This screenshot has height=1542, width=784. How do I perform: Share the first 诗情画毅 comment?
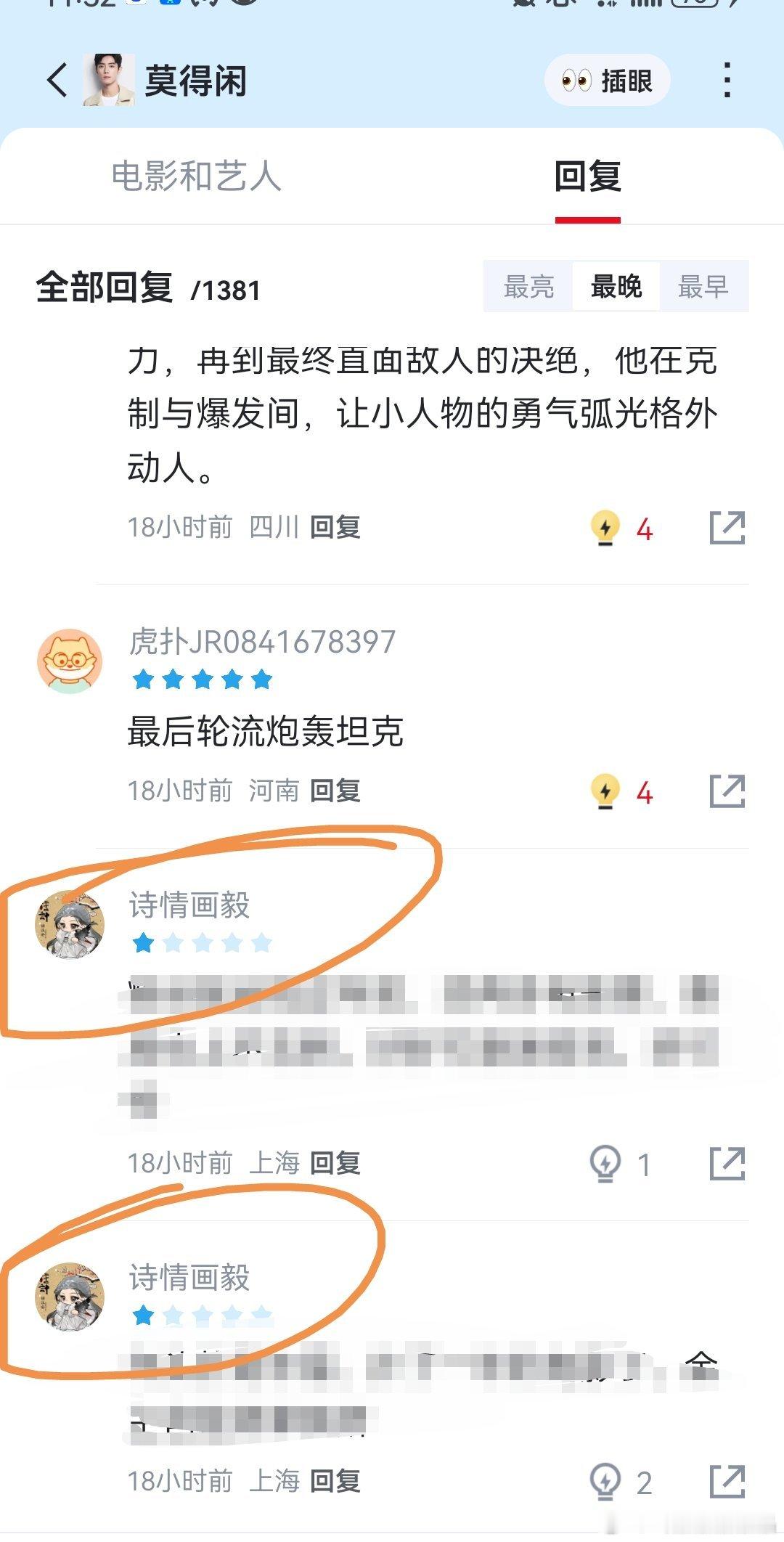point(727,1164)
